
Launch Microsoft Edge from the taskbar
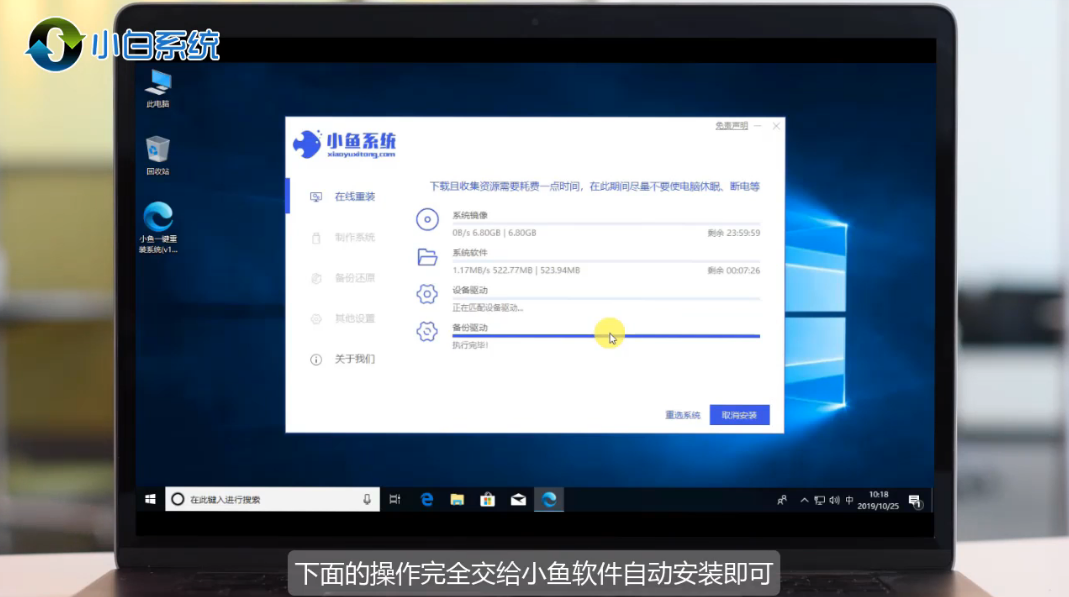click(427, 500)
